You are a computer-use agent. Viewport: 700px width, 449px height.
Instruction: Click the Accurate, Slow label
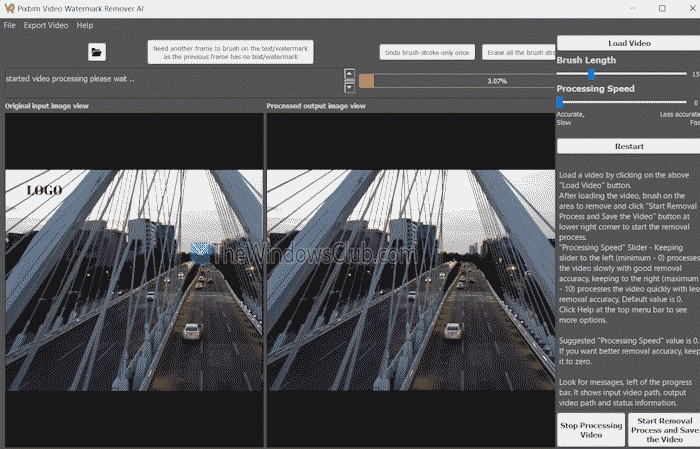[570, 118]
